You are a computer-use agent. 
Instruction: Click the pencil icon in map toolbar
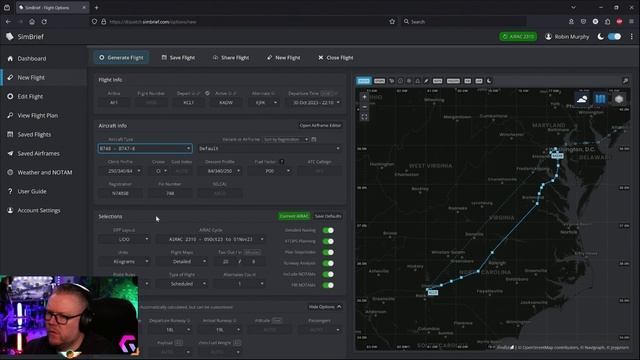click(426, 81)
